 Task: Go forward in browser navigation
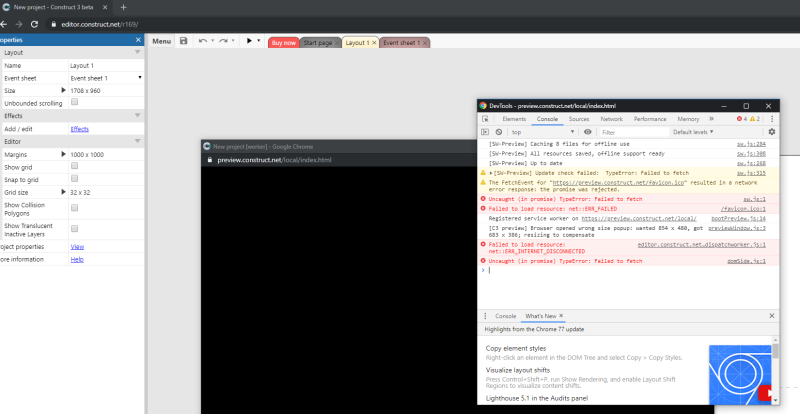click(19, 24)
